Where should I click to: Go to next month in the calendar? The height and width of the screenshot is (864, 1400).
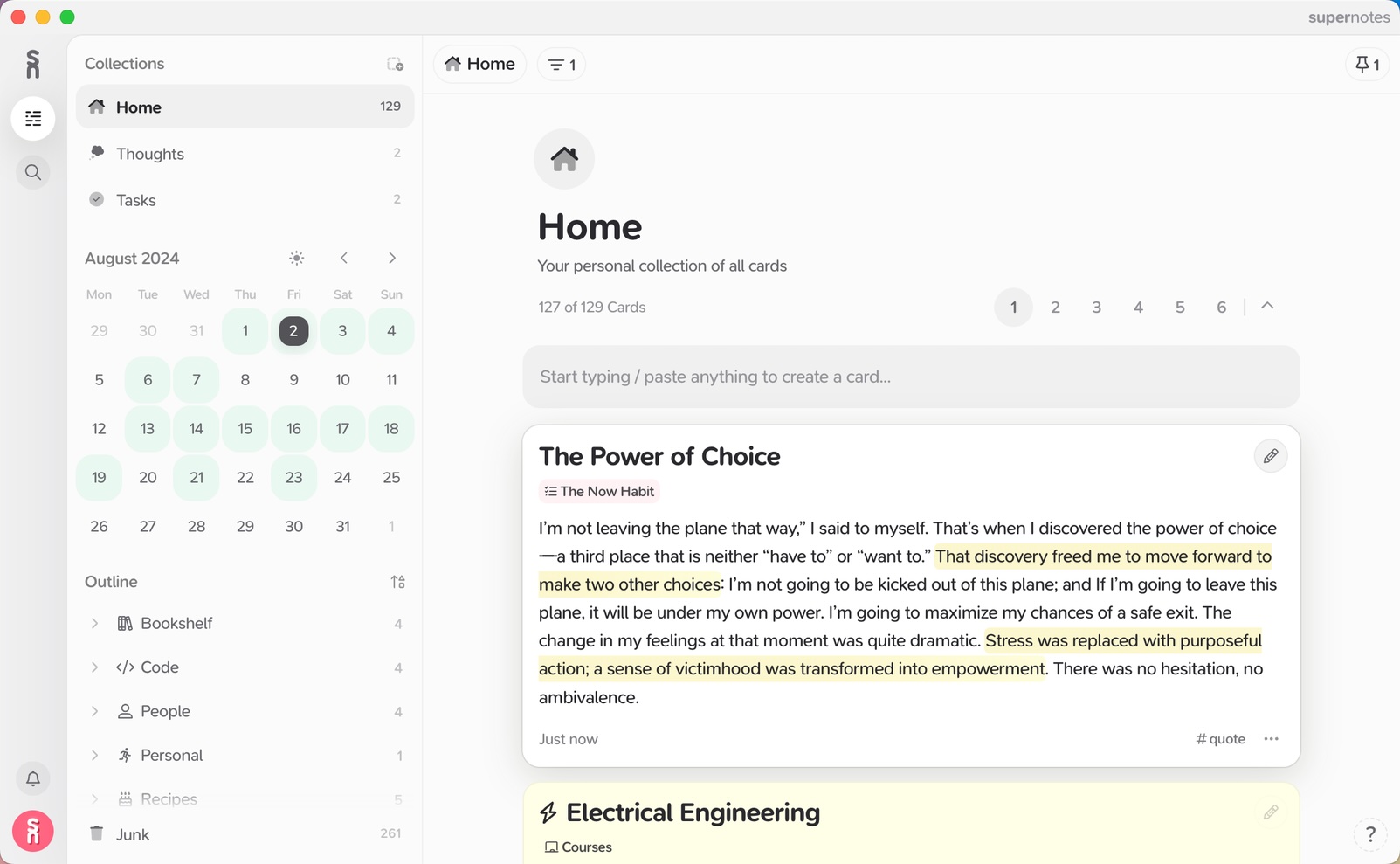pos(392,258)
